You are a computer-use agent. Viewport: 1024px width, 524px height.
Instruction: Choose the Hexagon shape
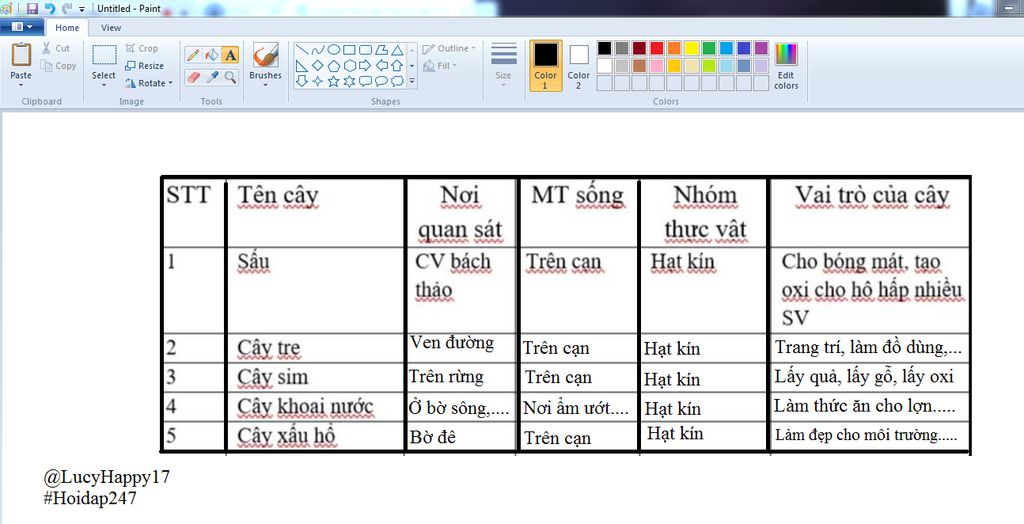[x=349, y=65]
